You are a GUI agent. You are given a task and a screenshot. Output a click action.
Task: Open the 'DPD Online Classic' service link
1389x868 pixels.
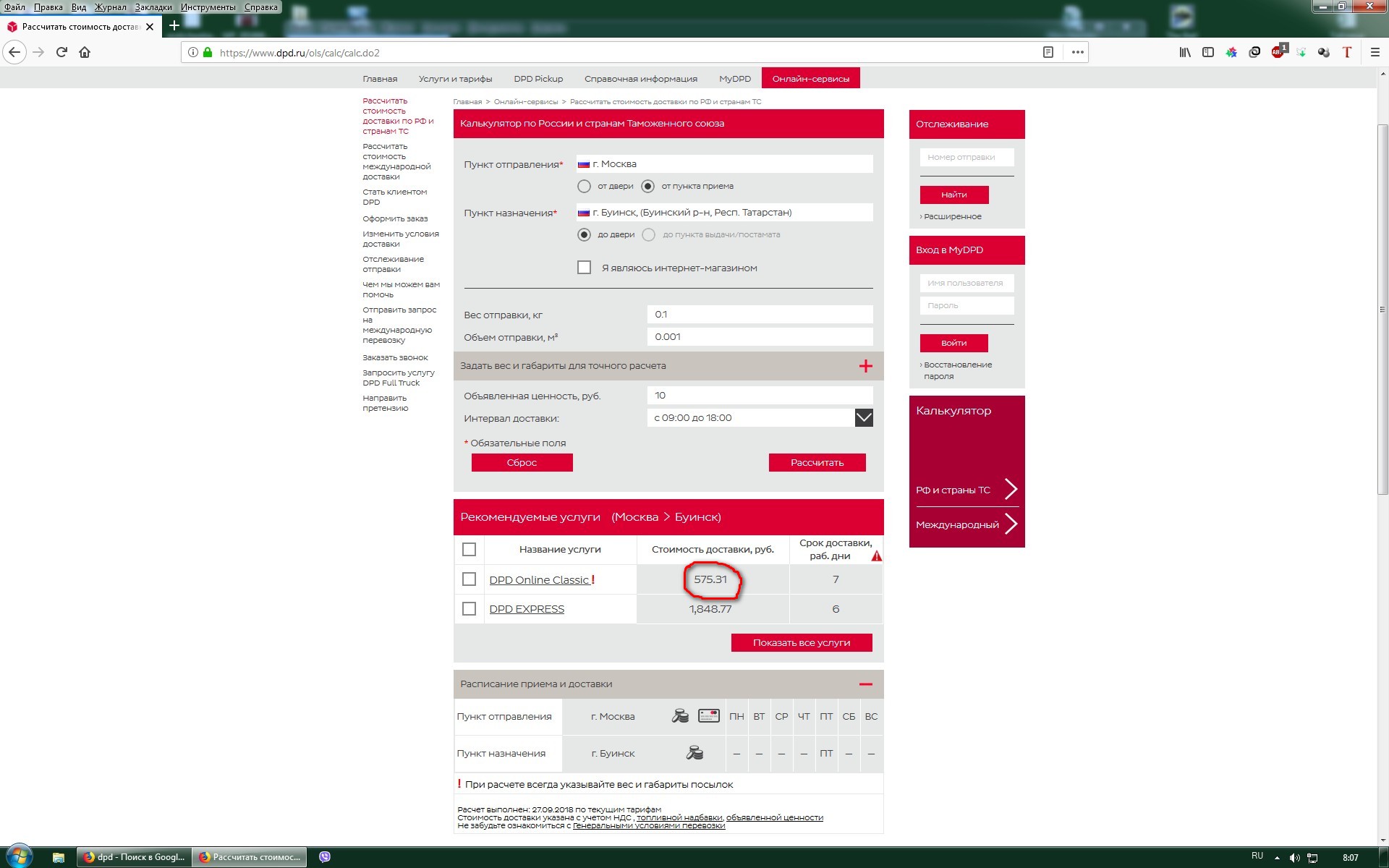[x=539, y=580]
